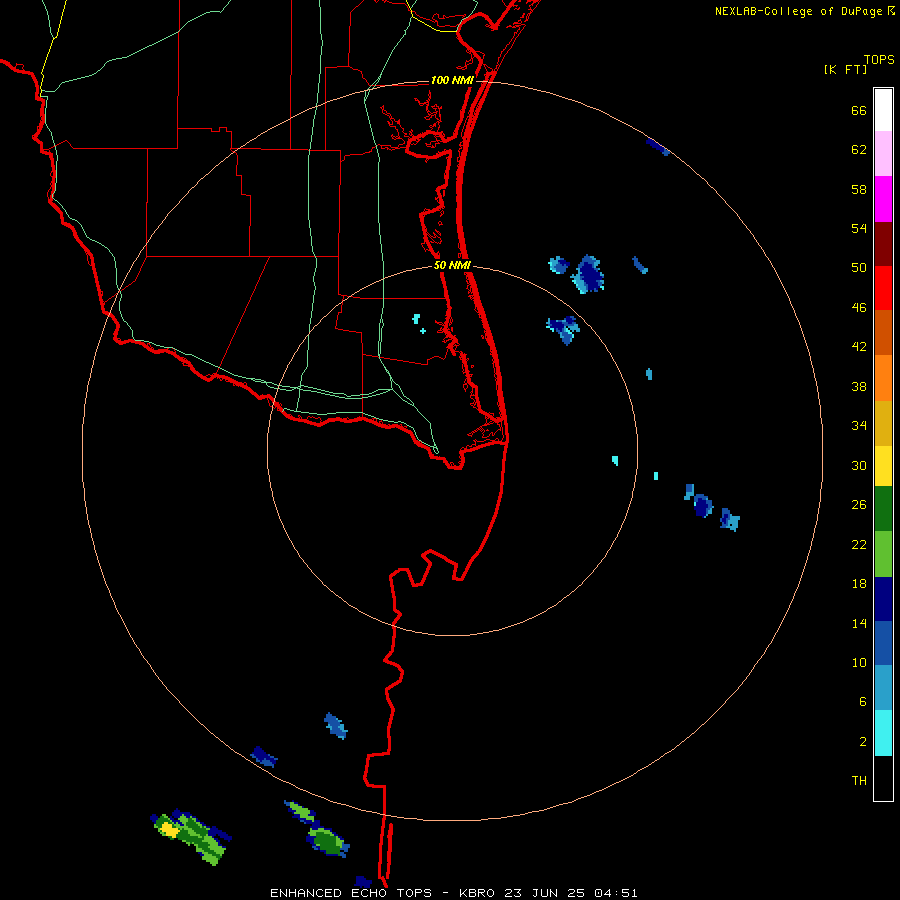The width and height of the screenshot is (900, 900).
Task: Click the navy blue legend swatch
Action: pyautogui.click(x=883, y=599)
